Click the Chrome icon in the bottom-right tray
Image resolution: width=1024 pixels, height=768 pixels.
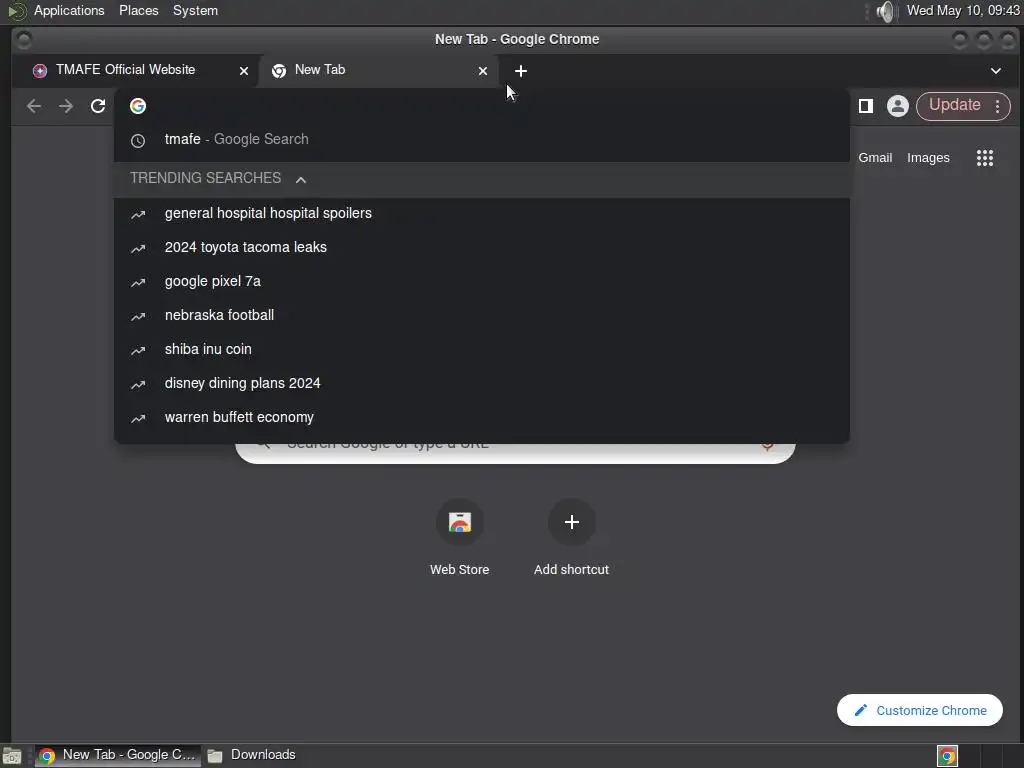(x=947, y=756)
